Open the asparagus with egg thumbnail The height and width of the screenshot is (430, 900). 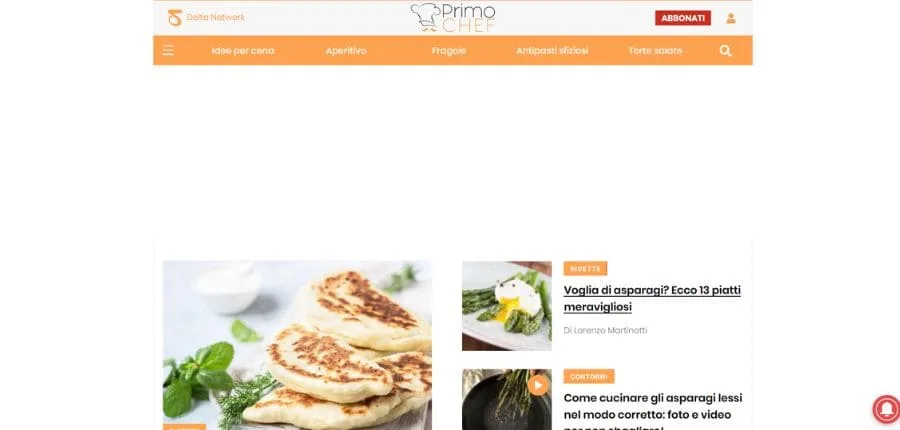coord(506,306)
